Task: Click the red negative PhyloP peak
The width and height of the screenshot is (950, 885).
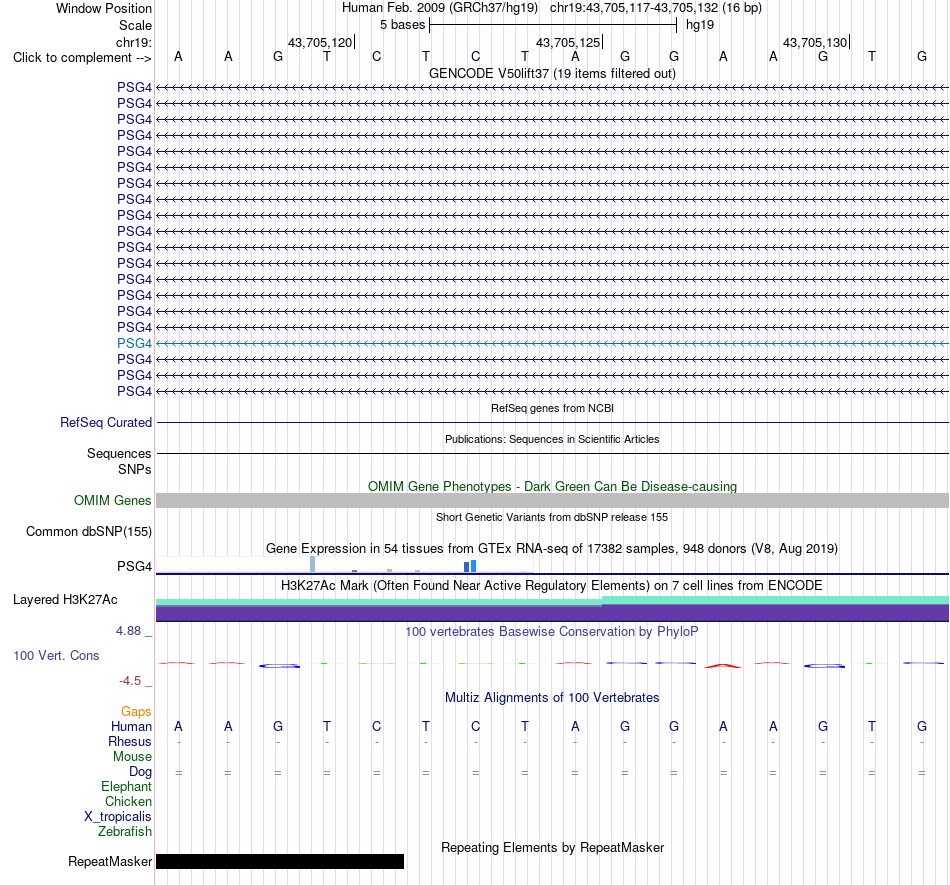Action: click(723, 666)
